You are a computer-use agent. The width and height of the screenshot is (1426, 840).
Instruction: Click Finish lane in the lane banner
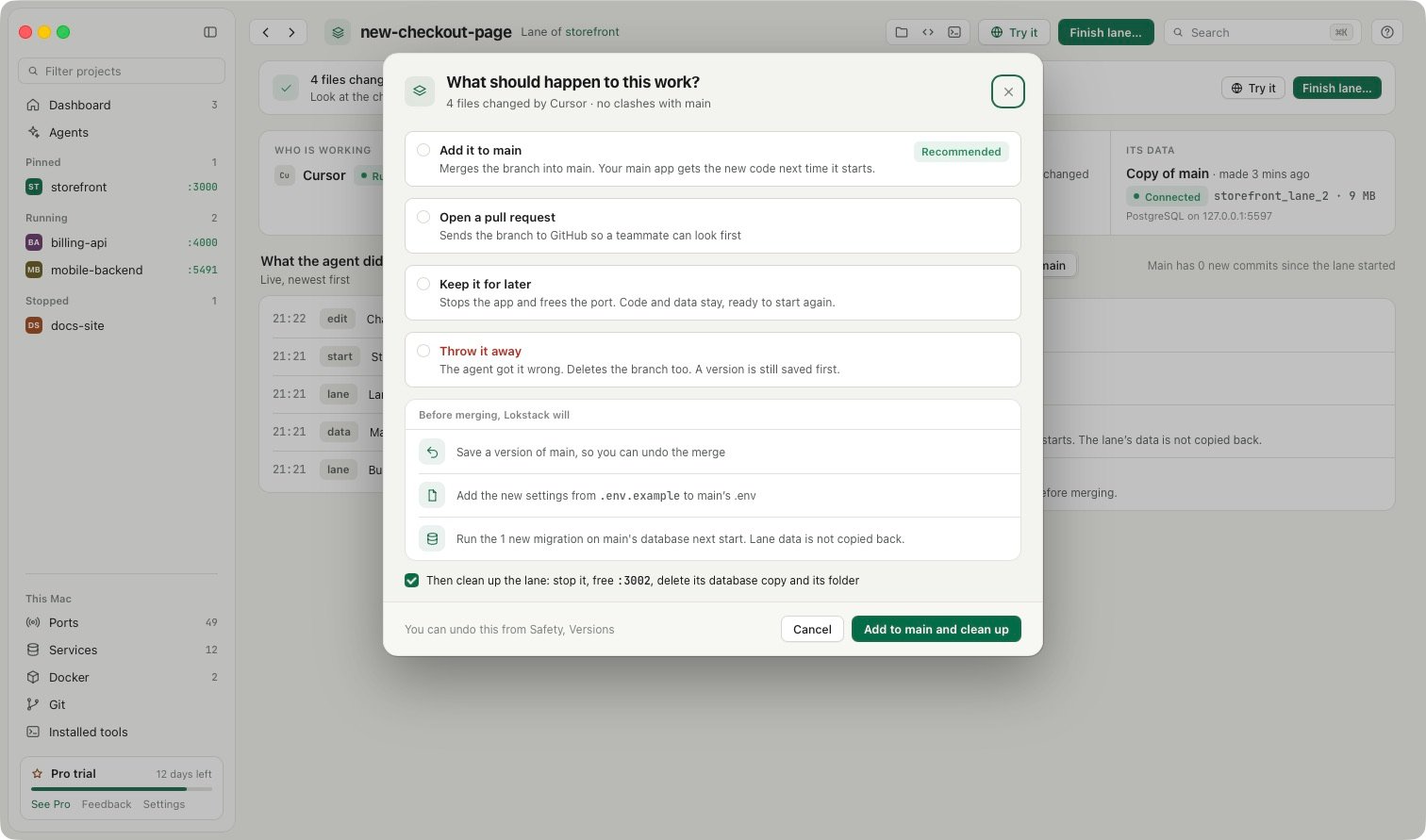[x=1336, y=88]
